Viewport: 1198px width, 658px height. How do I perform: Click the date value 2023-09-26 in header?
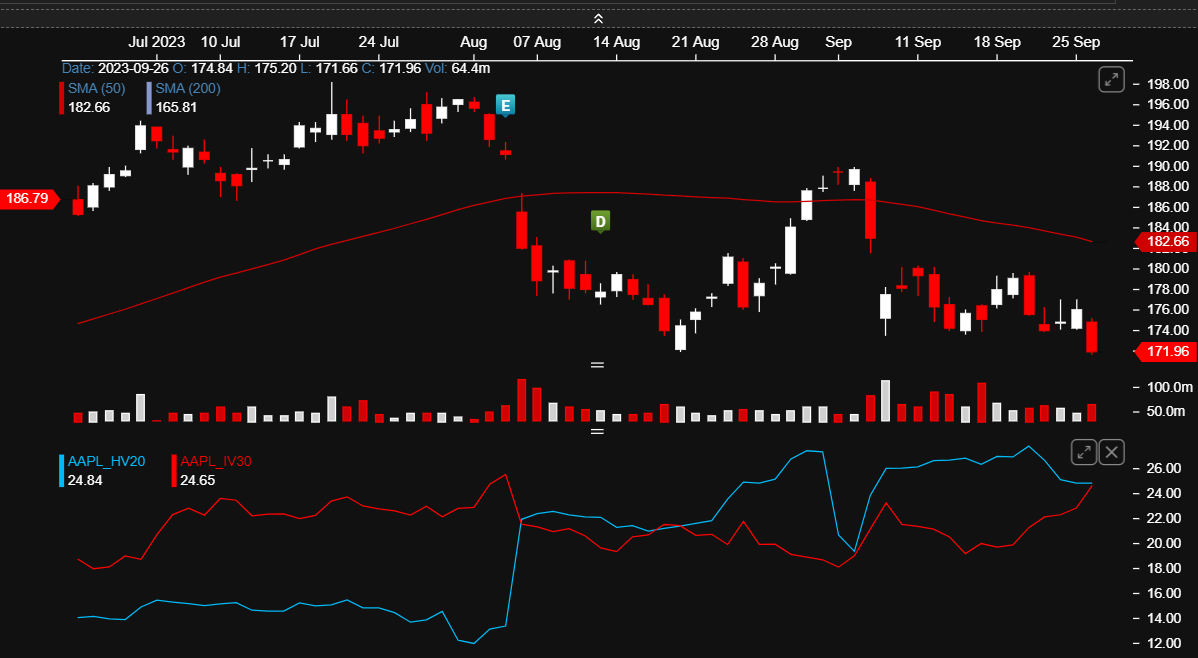point(133,69)
